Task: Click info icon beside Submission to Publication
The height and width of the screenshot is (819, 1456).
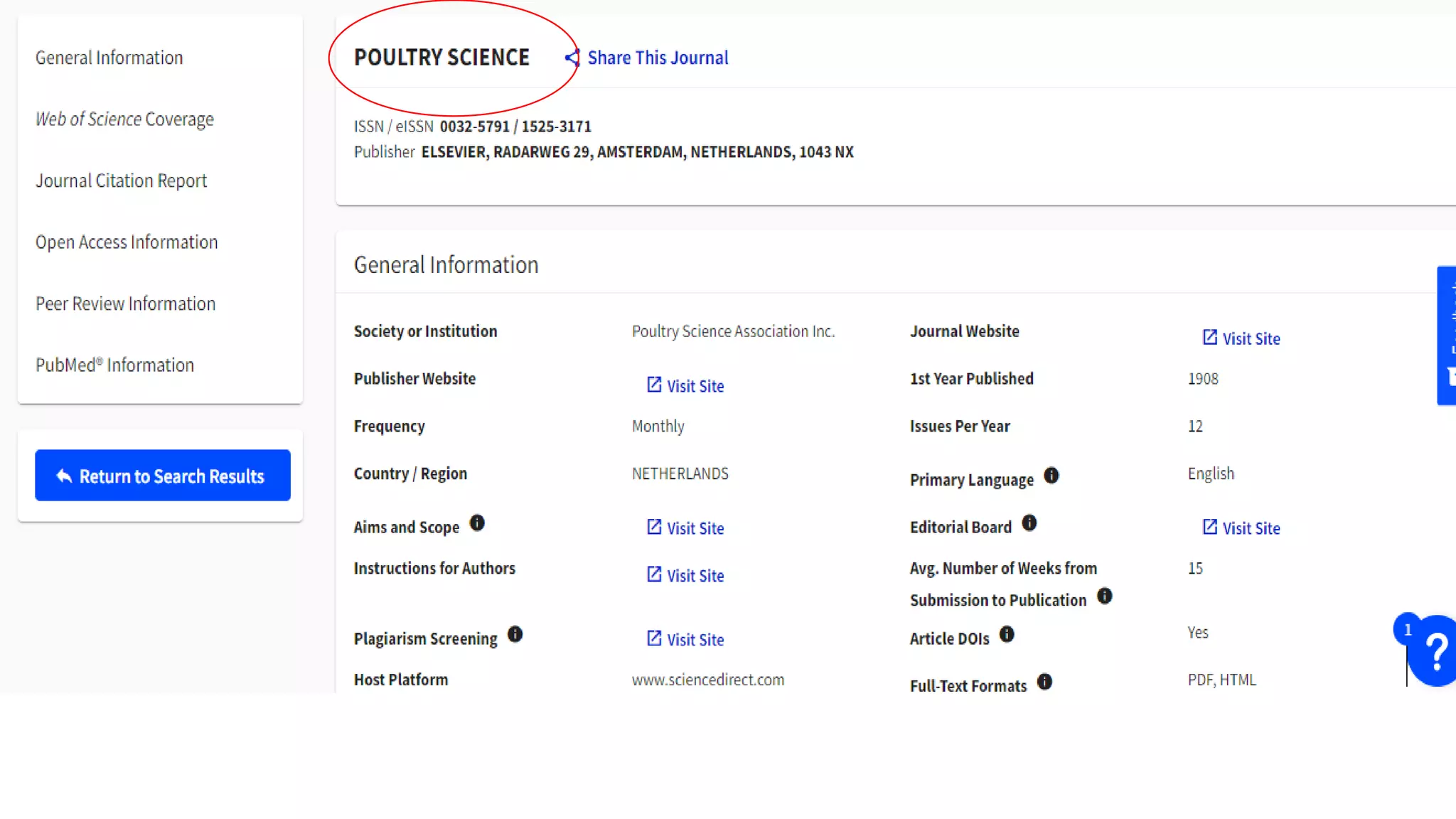Action: [1104, 596]
